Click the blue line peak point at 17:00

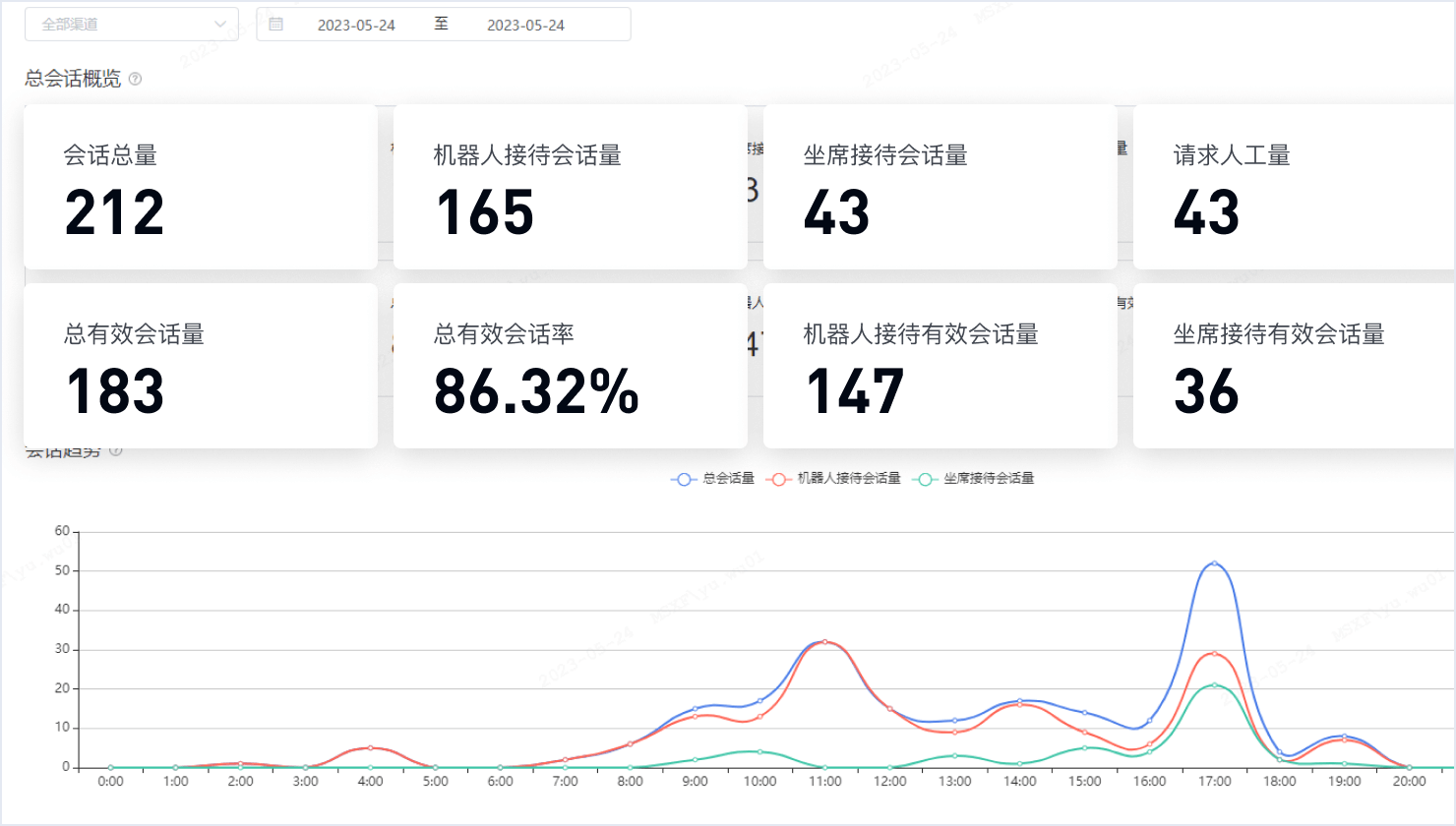tap(1214, 563)
